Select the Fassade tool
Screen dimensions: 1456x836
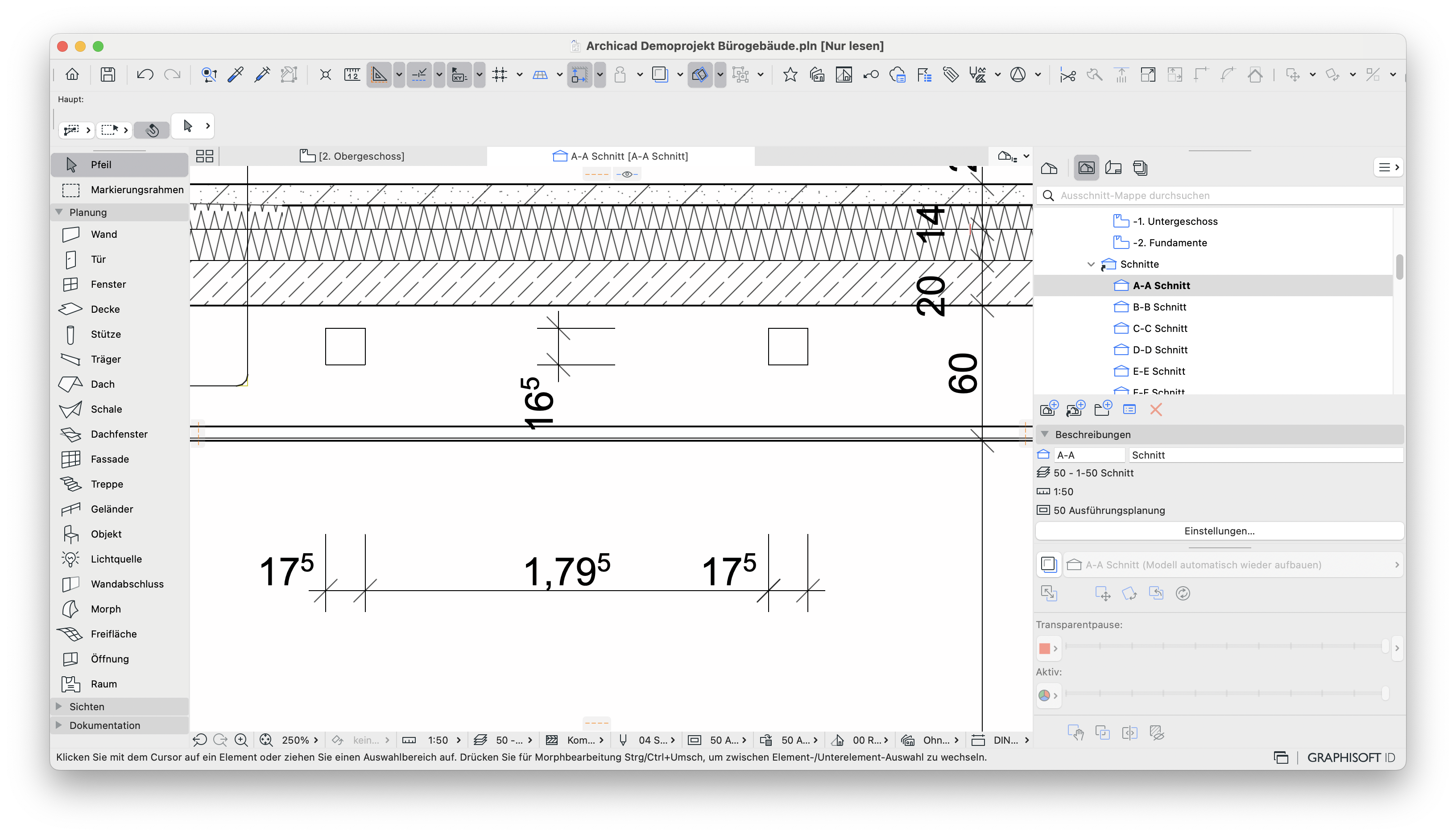120,459
